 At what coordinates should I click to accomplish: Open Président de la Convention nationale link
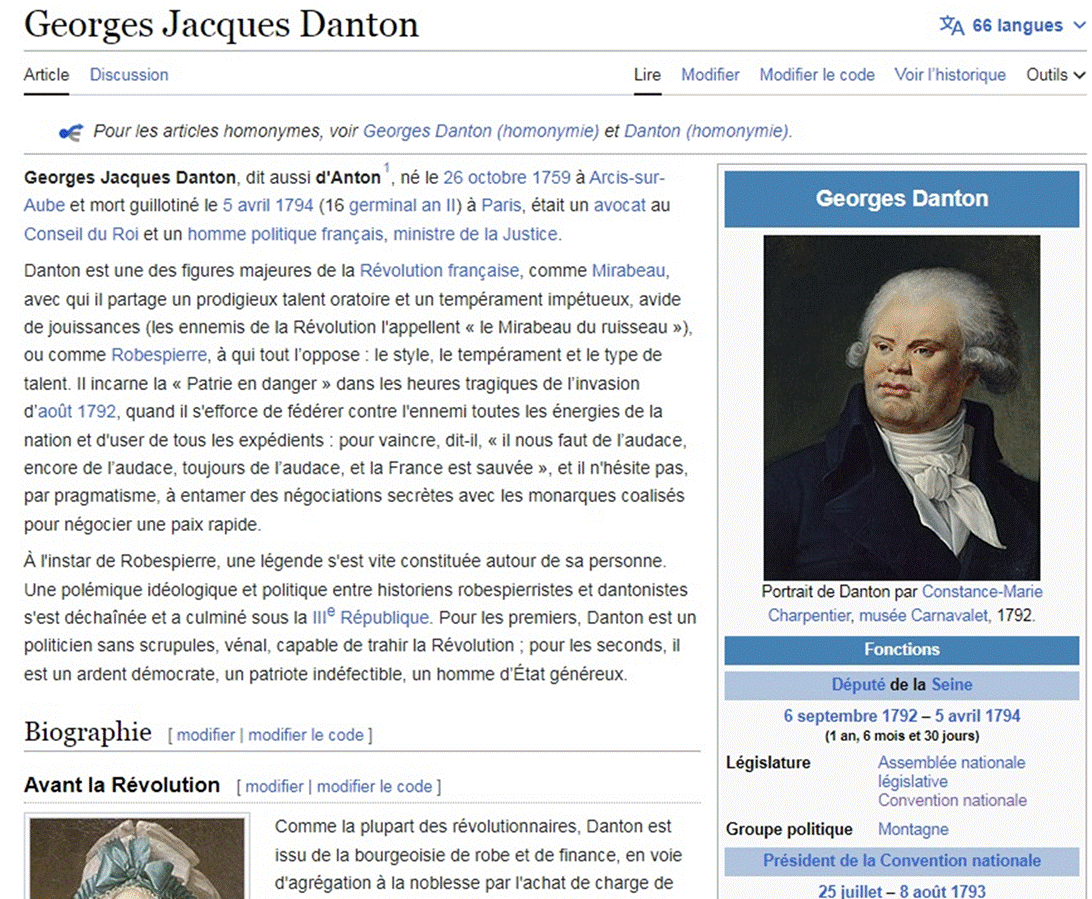[x=902, y=861]
